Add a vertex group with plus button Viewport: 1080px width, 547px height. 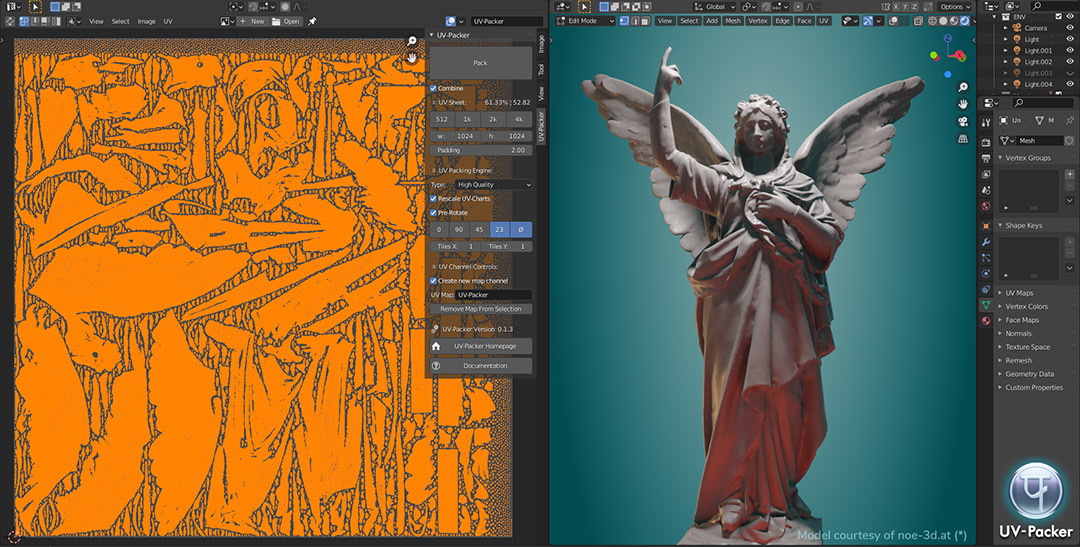pos(1069,174)
